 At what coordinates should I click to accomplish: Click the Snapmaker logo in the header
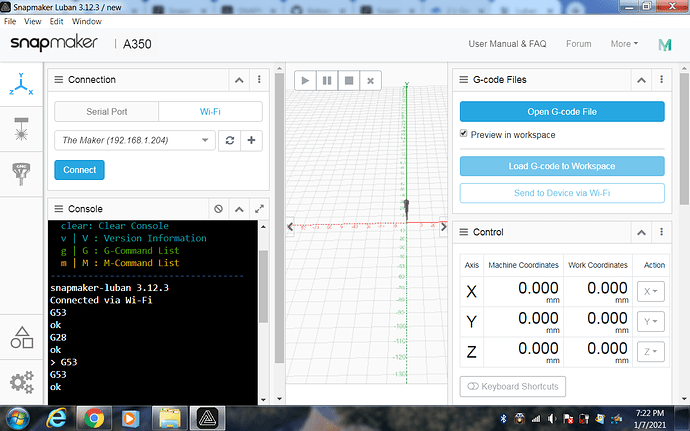pos(54,43)
